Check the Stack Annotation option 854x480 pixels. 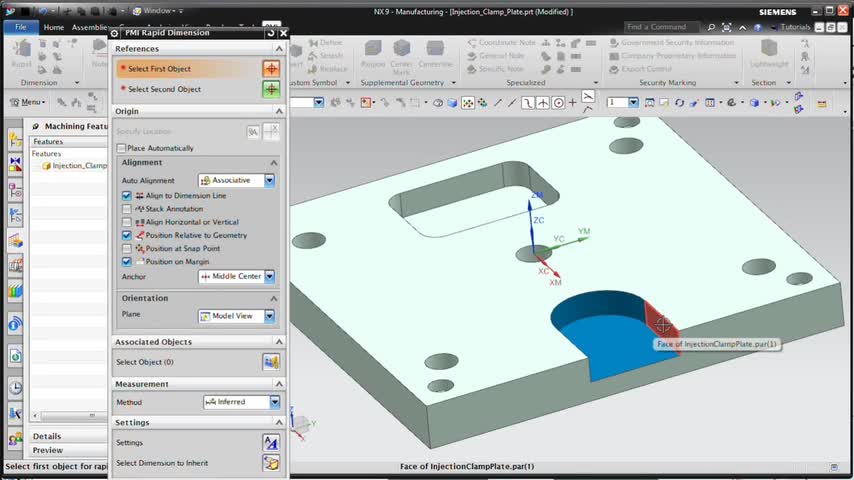(127, 209)
